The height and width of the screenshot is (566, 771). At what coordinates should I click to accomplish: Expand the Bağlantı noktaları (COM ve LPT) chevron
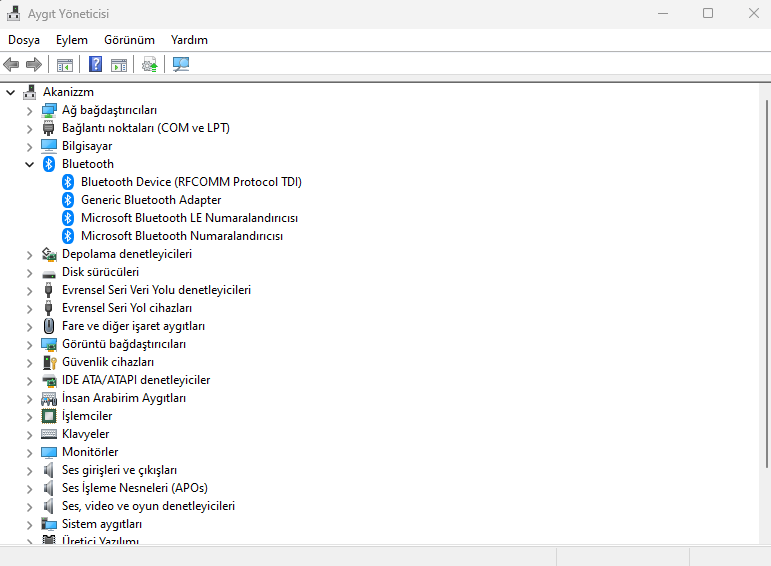30,128
